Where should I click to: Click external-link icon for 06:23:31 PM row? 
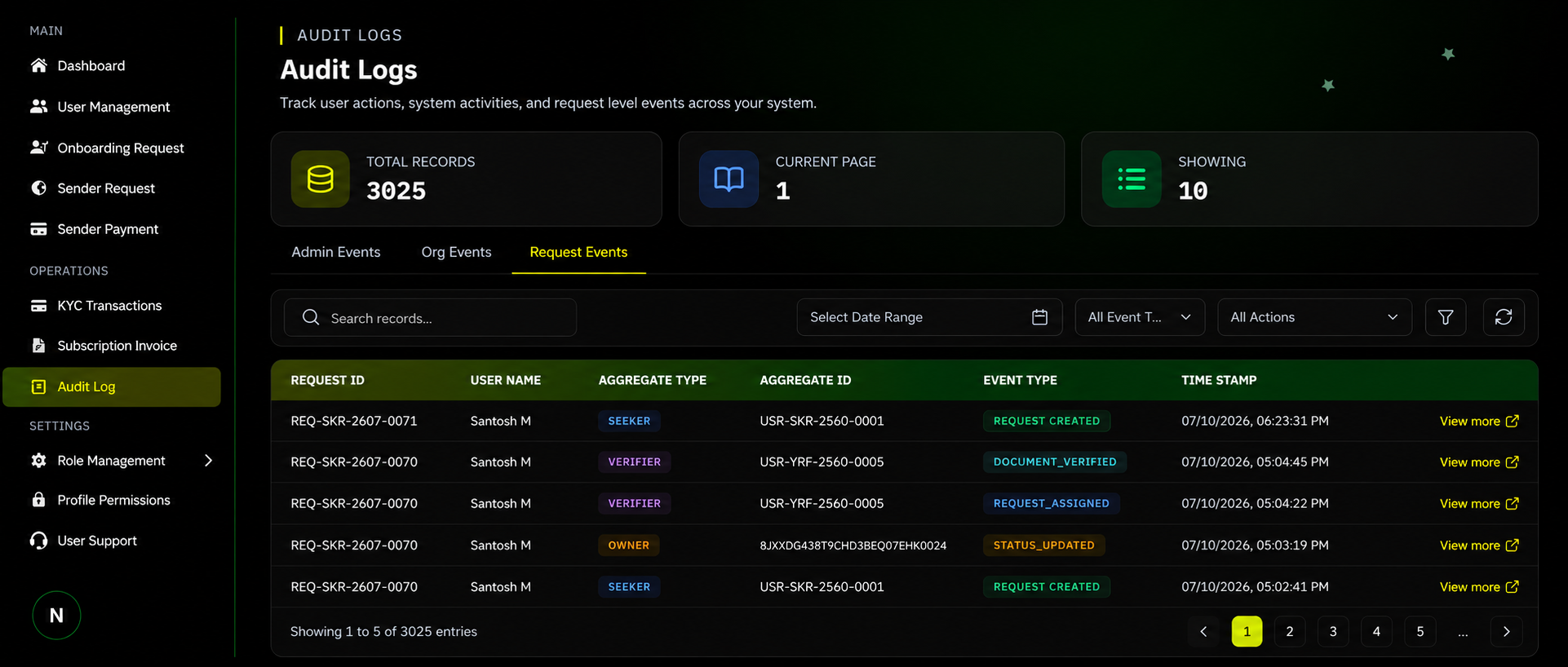(x=1512, y=421)
